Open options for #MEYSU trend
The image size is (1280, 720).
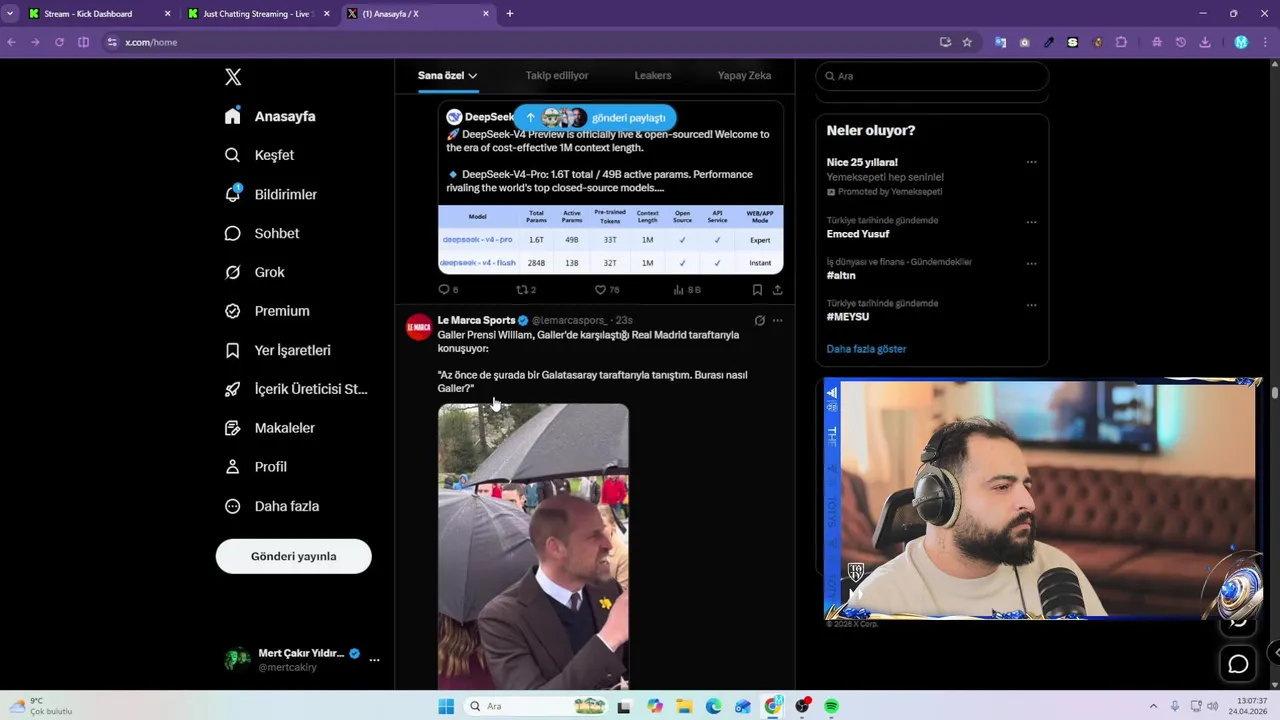1031,305
